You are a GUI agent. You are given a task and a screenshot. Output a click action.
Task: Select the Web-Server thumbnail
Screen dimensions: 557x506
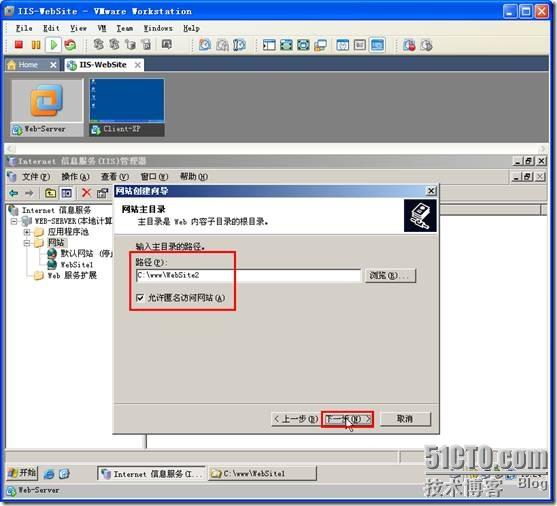48,107
